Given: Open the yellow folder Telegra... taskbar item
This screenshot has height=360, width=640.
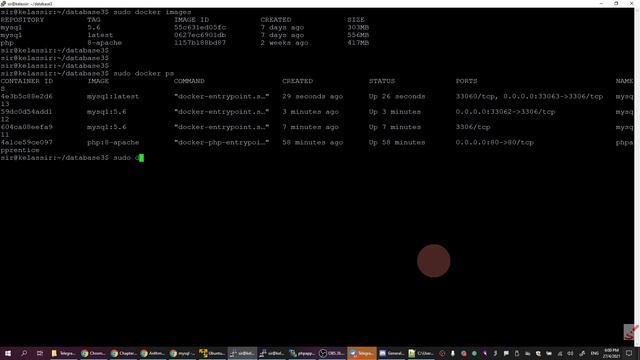Looking at the screenshot, I should (63, 353).
